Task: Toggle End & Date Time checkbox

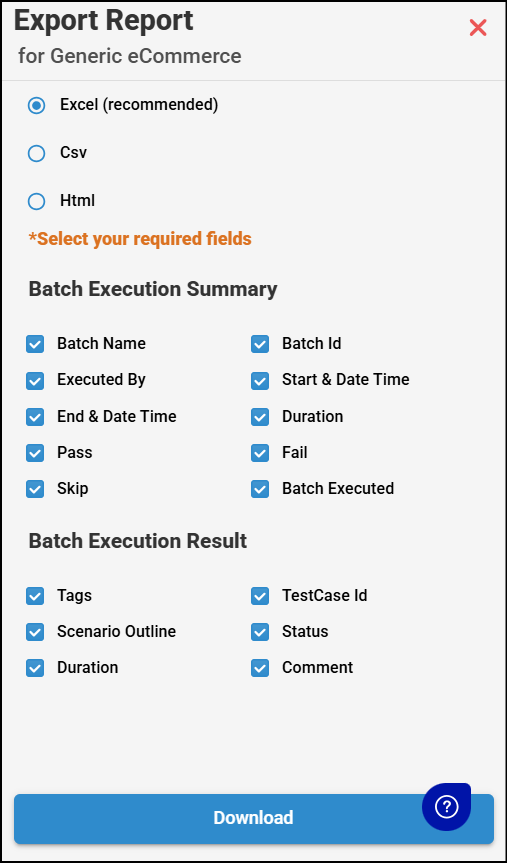Action: 35,417
